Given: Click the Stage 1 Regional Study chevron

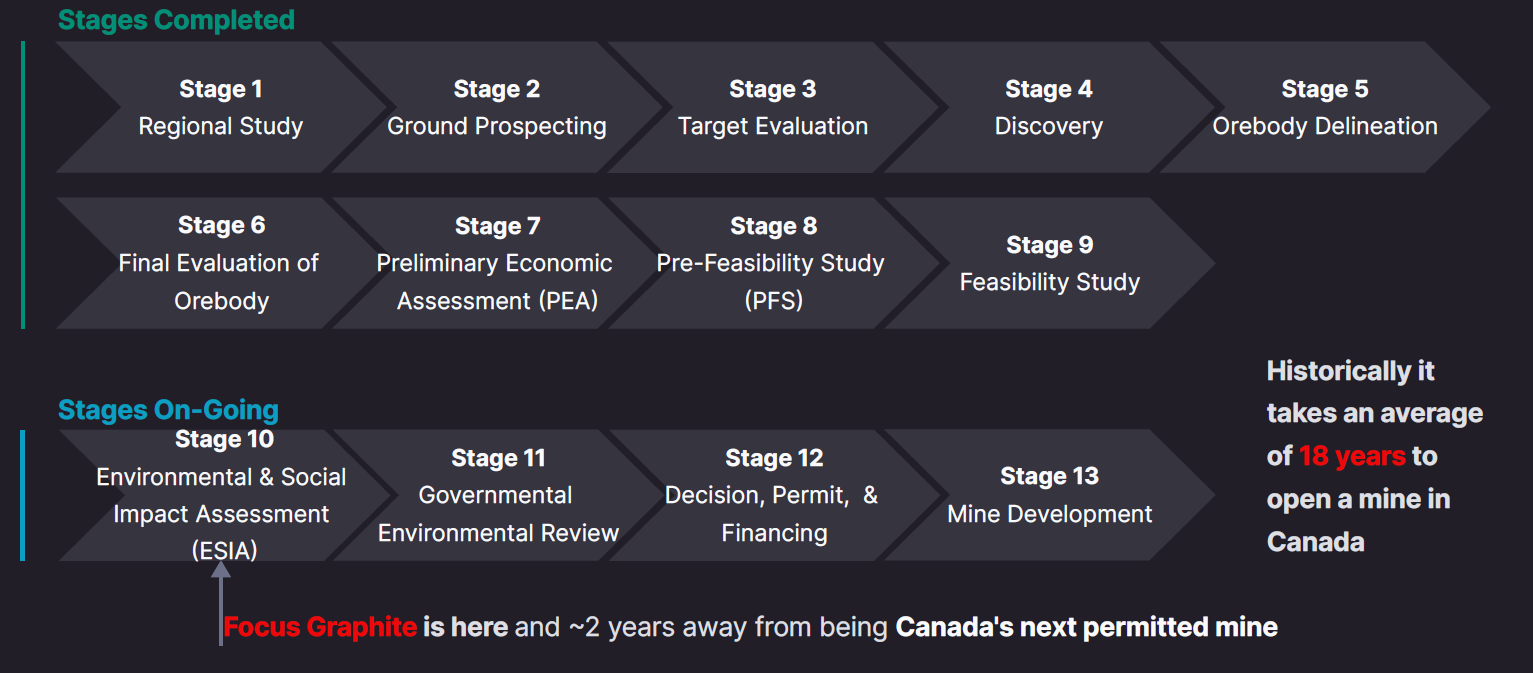Looking at the screenshot, I should click(x=221, y=108).
